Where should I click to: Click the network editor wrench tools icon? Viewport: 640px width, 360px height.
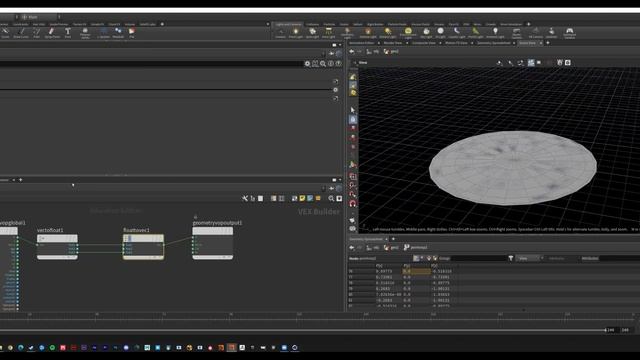click(244, 198)
